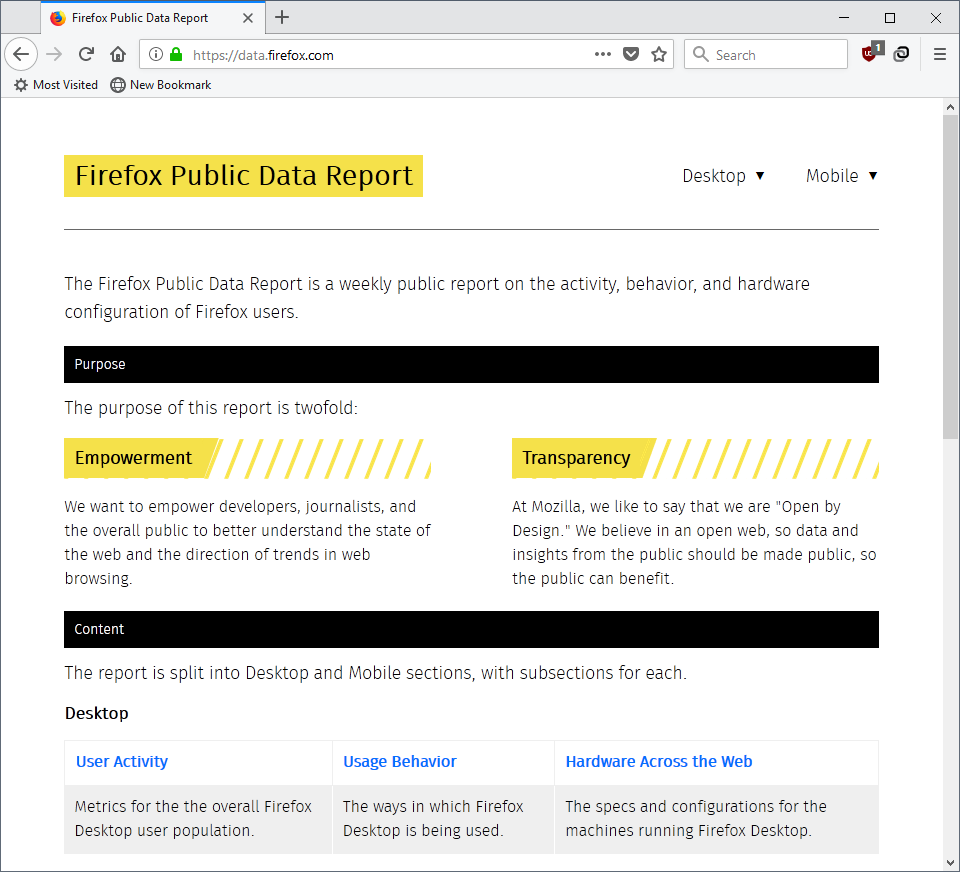The height and width of the screenshot is (872, 960).
Task: Click the Empowerment heading
Action: point(133,458)
